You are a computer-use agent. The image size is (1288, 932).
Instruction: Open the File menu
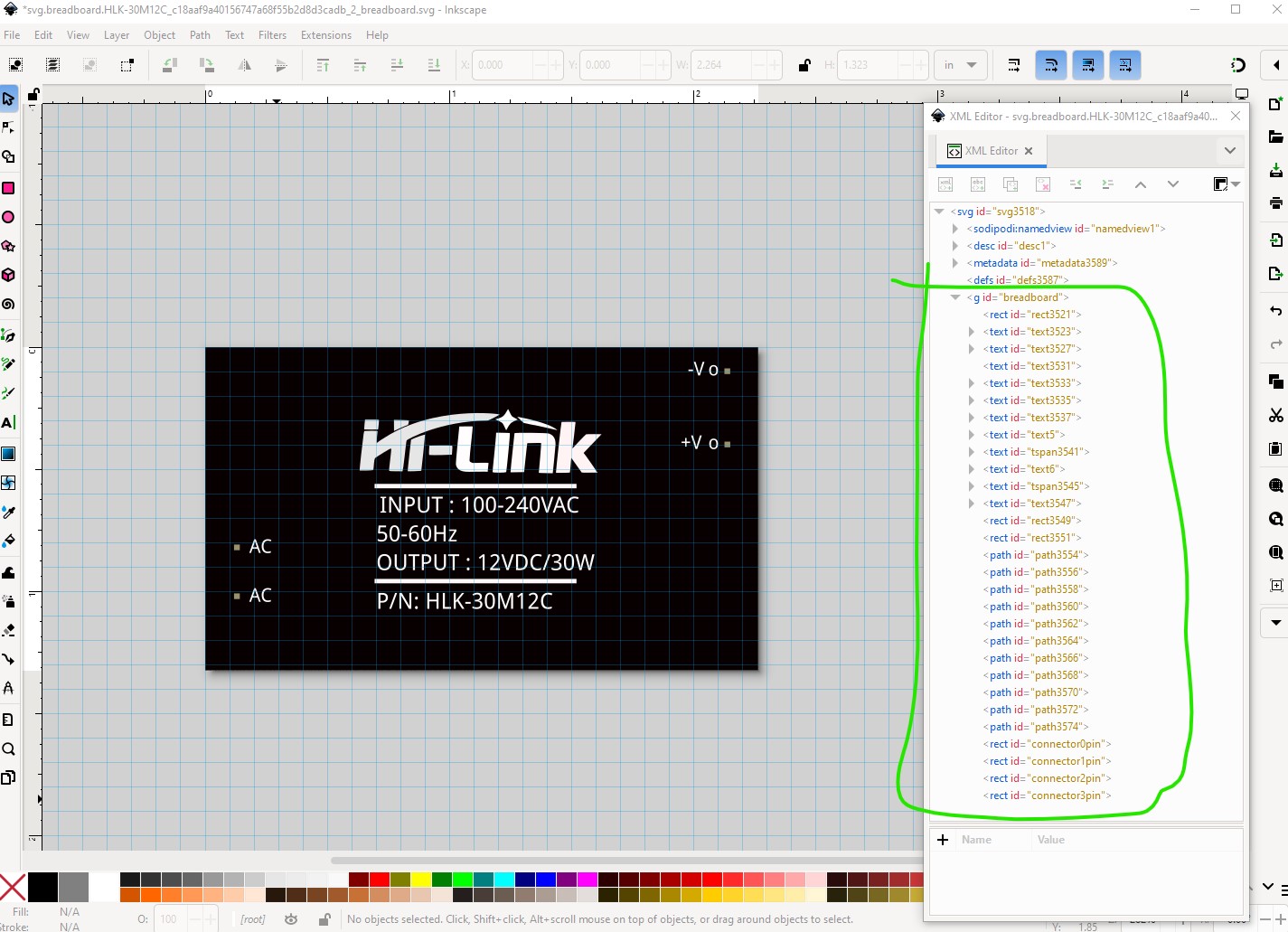[x=12, y=35]
